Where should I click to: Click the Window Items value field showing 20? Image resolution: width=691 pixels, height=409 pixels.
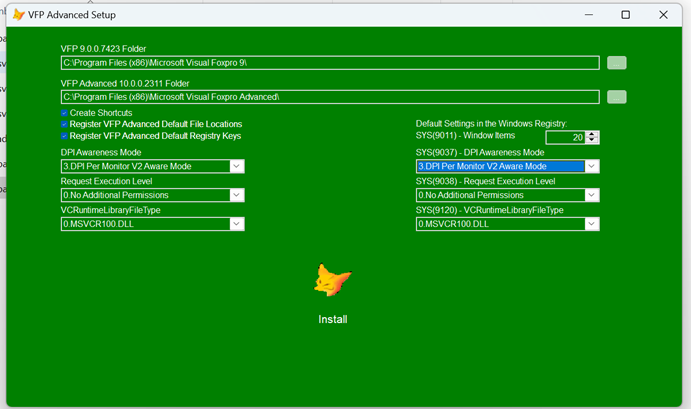coord(566,138)
